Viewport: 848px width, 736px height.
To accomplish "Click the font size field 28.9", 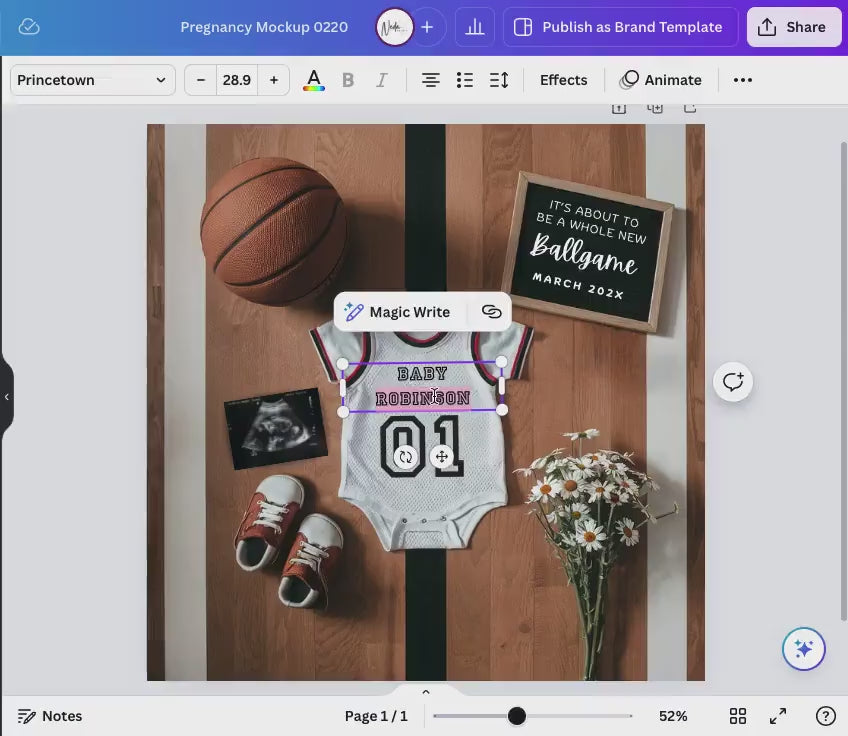I will pyautogui.click(x=237, y=80).
